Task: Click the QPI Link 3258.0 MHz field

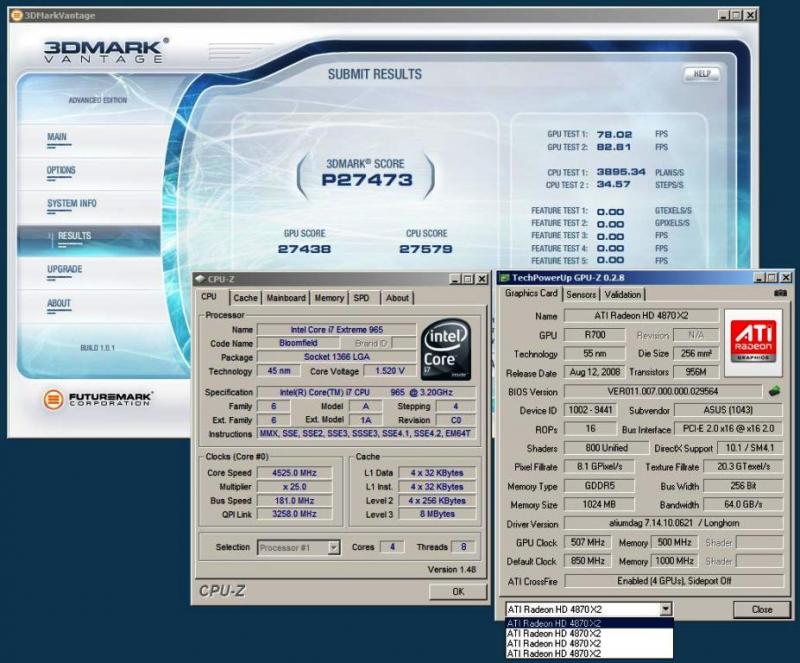Action: pyautogui.click(x=294, y=514)
